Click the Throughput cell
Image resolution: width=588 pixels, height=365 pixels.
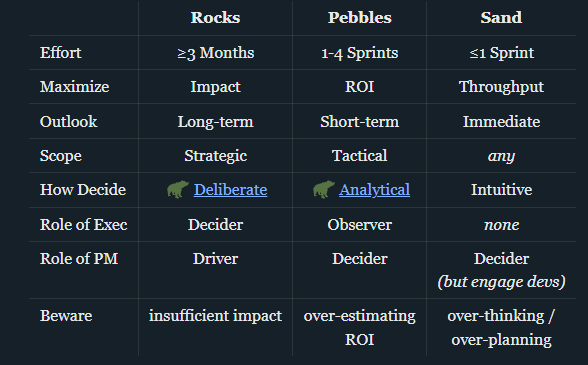501,87
